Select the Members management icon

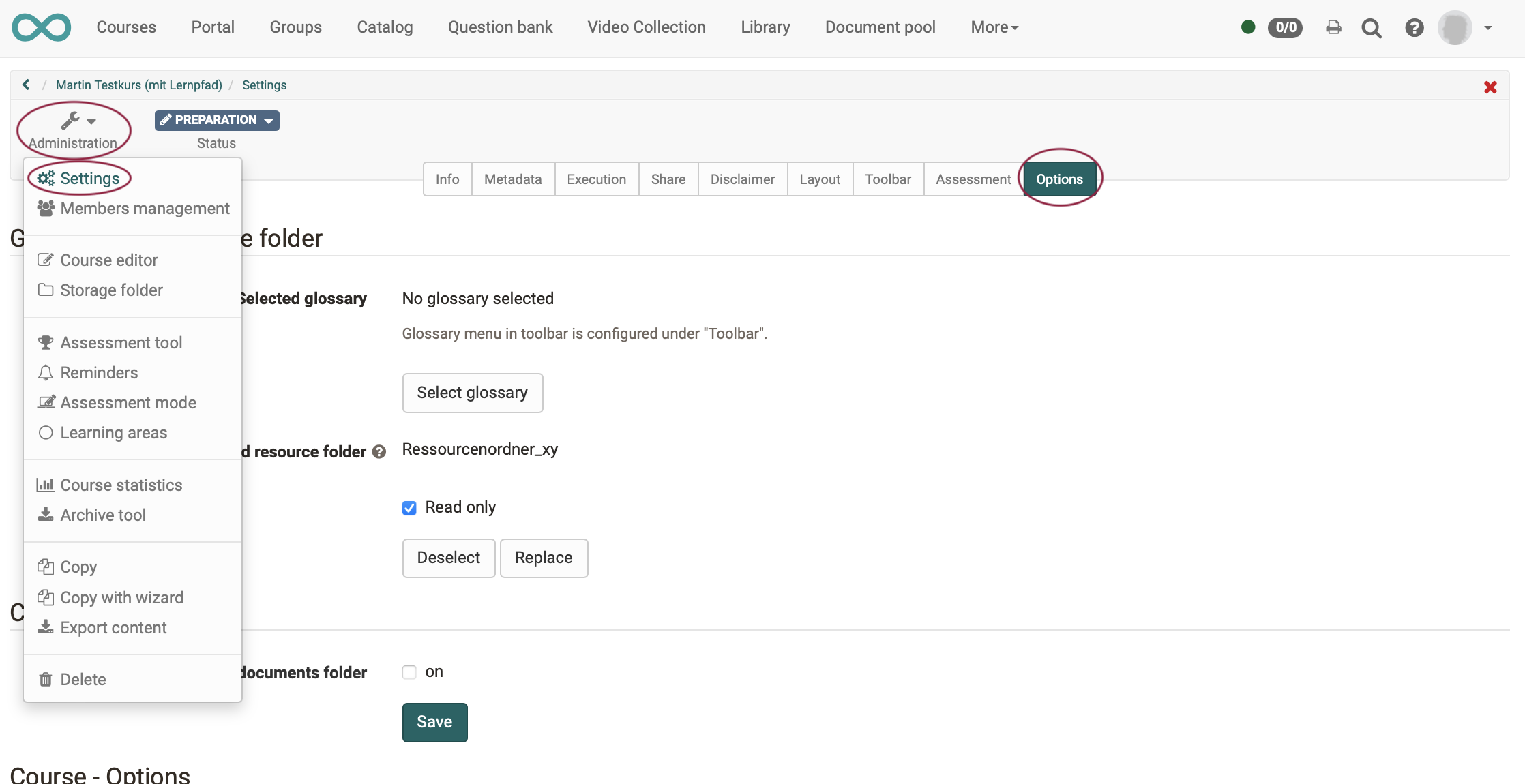click(x=46, y=209)
